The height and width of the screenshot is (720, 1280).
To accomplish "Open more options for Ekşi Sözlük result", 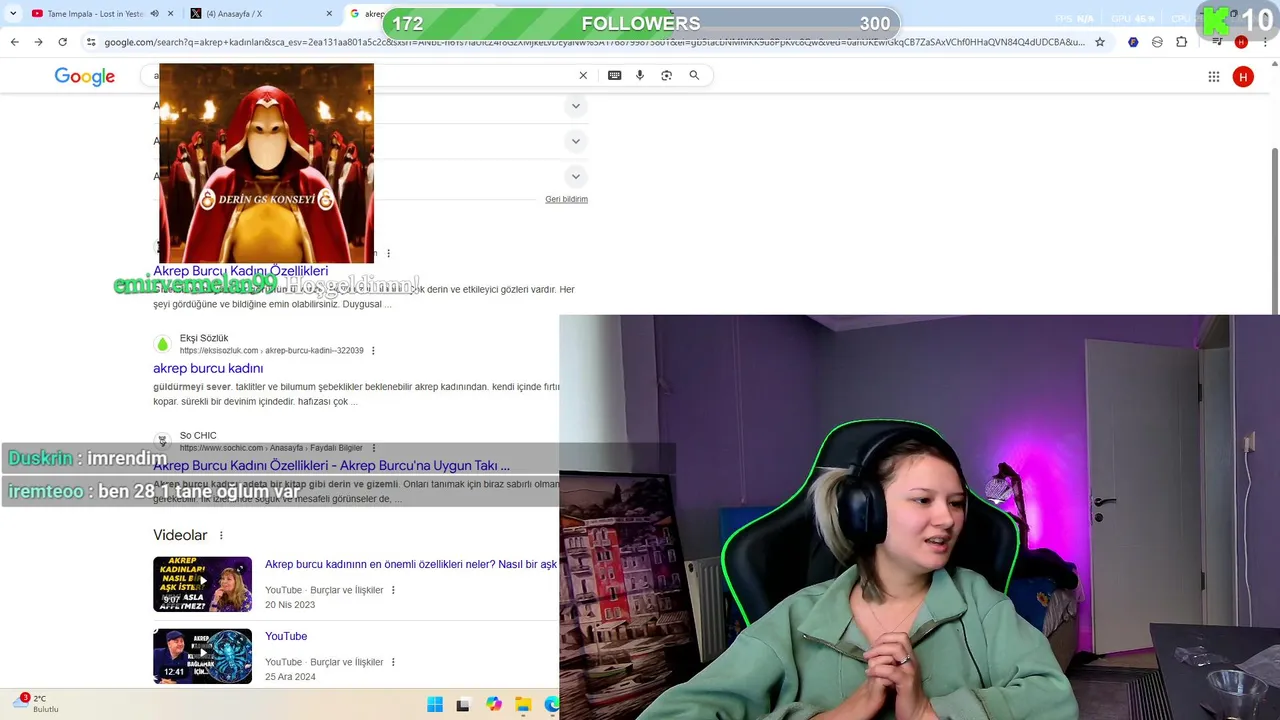I will click(373, 351).
